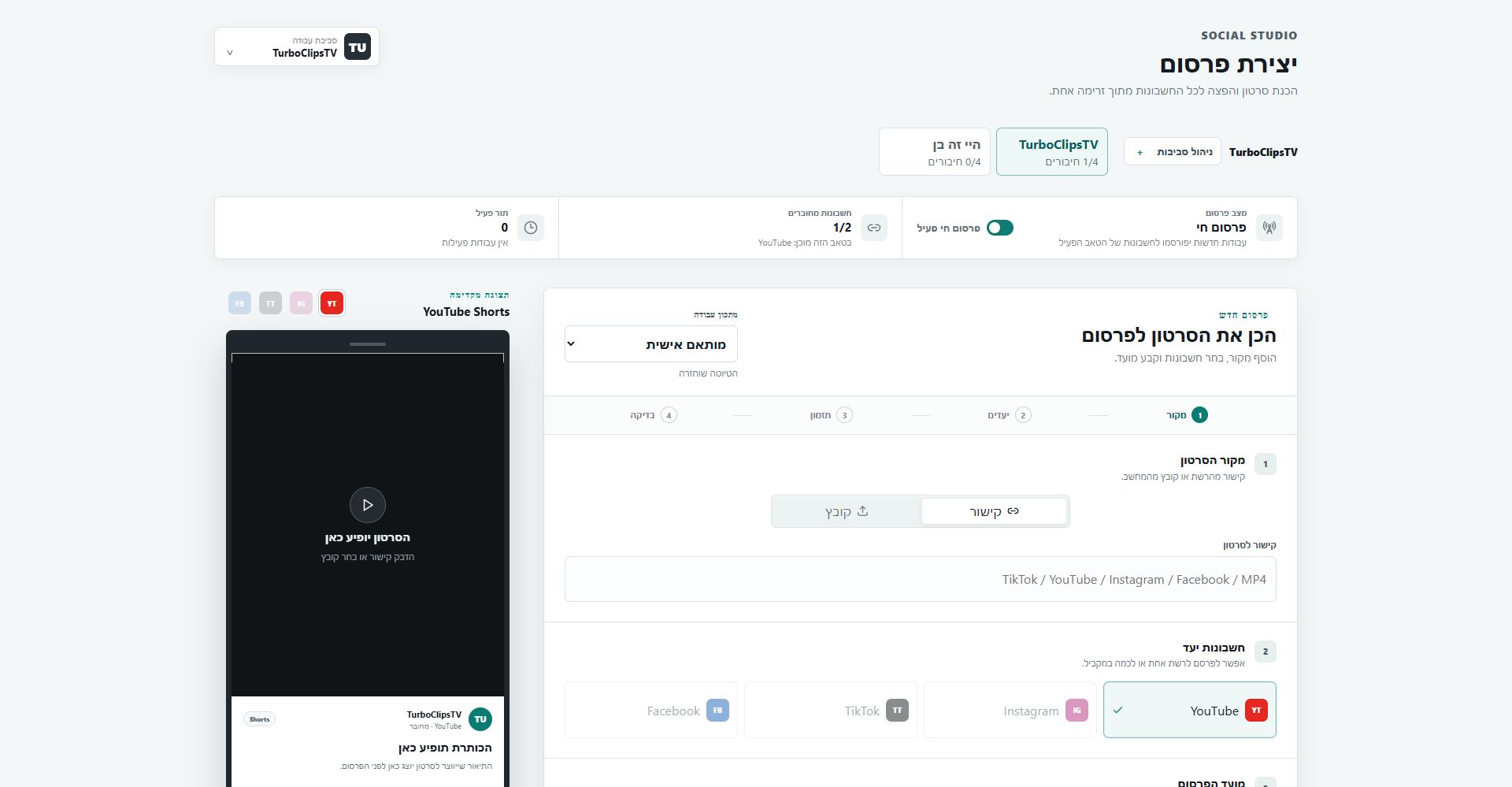
Task: Open the TurboClipsTV workspace switcher dropdown
Action: [297, 47]
